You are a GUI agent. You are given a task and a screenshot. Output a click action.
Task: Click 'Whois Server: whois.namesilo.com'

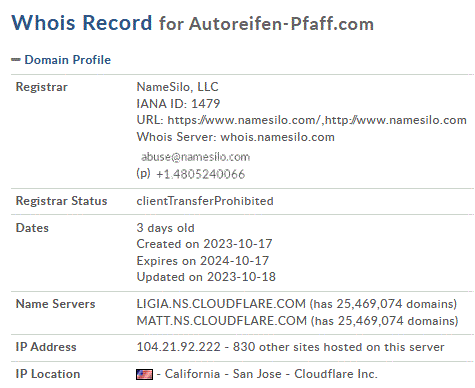(236, 137)
